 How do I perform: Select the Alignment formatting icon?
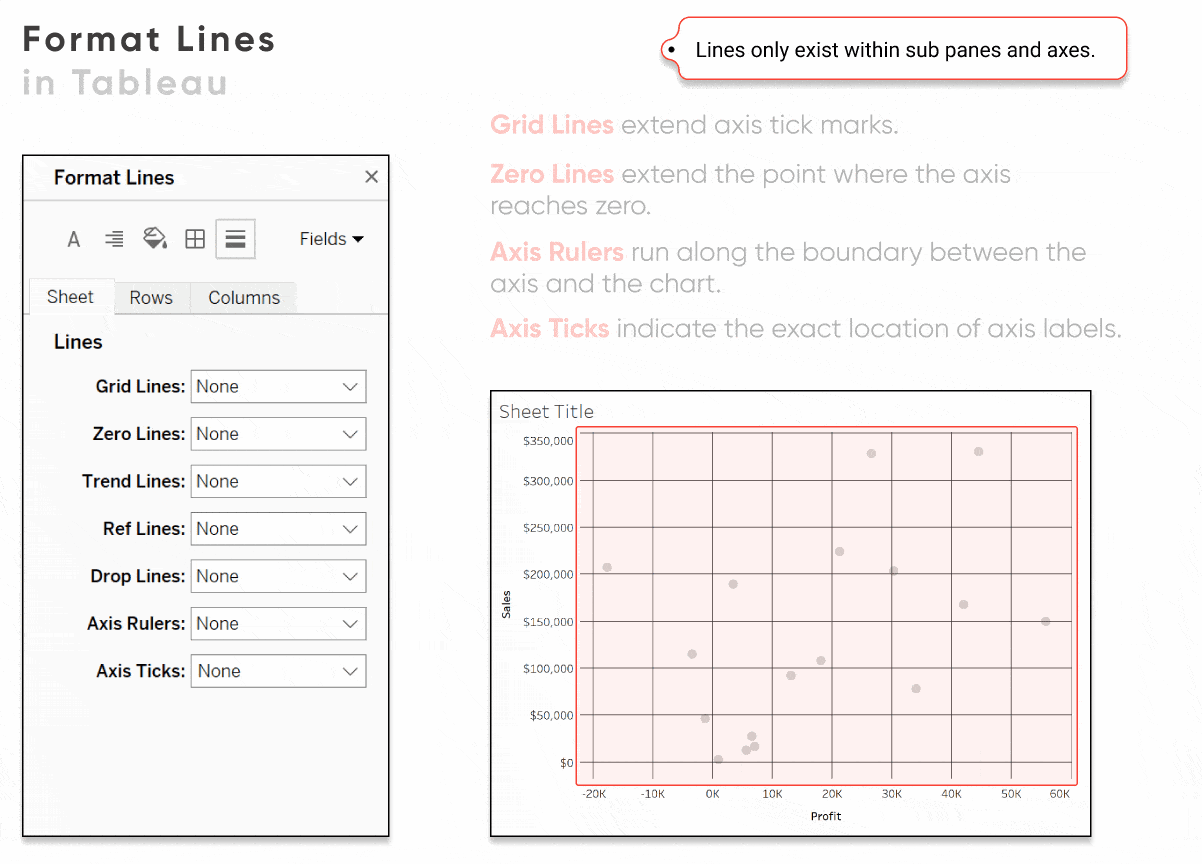tap(113, 238)
